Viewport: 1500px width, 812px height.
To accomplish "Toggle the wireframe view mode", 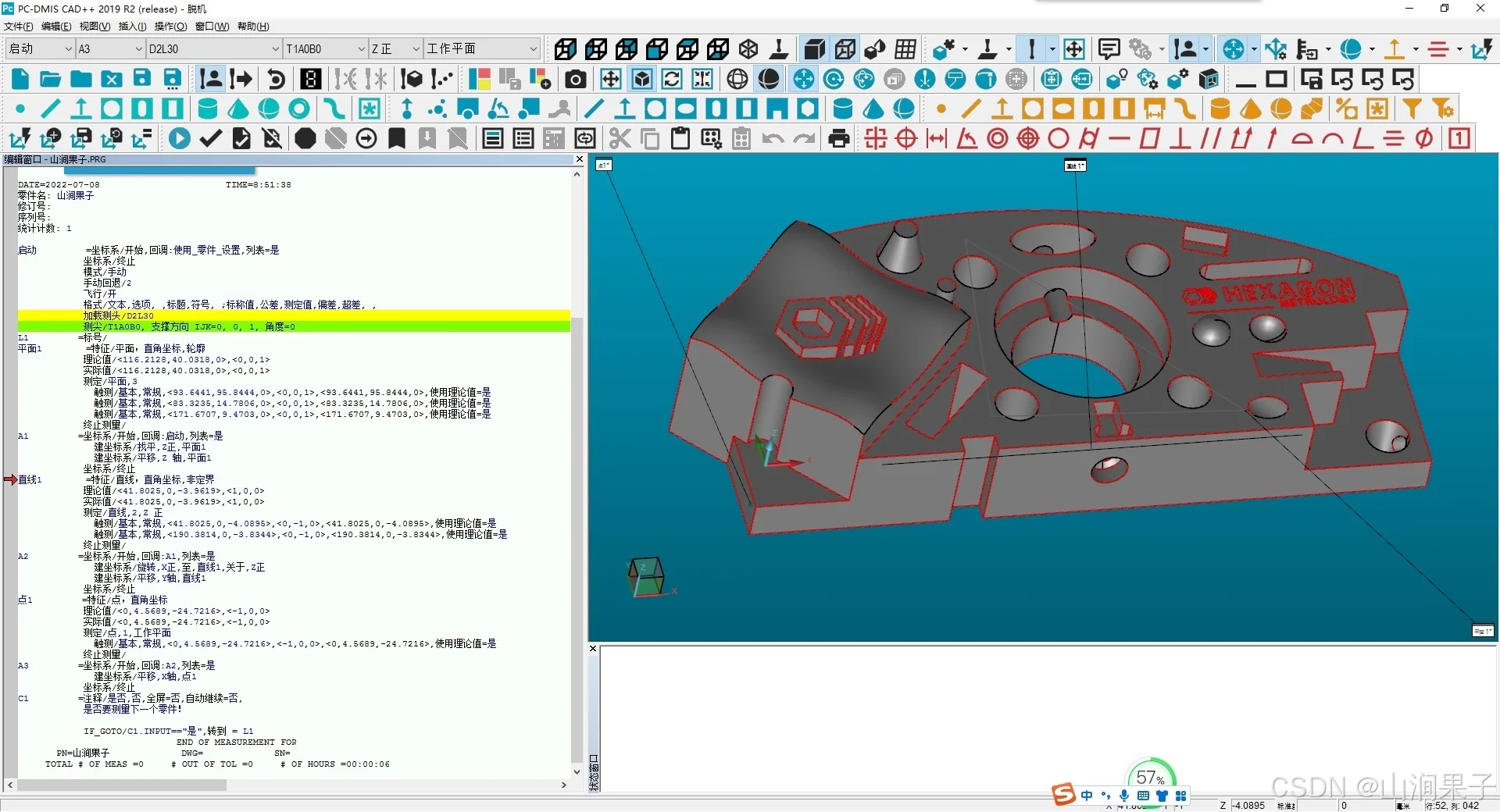I will click(x=845, y=49).
